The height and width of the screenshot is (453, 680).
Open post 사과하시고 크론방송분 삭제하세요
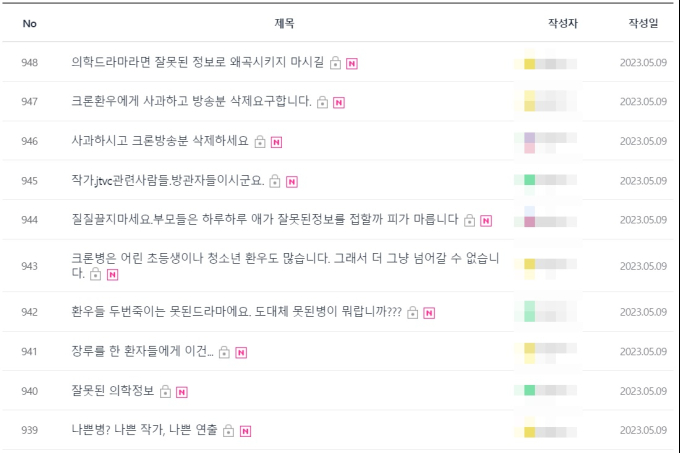pyautogui.click(x=160, y=141)
